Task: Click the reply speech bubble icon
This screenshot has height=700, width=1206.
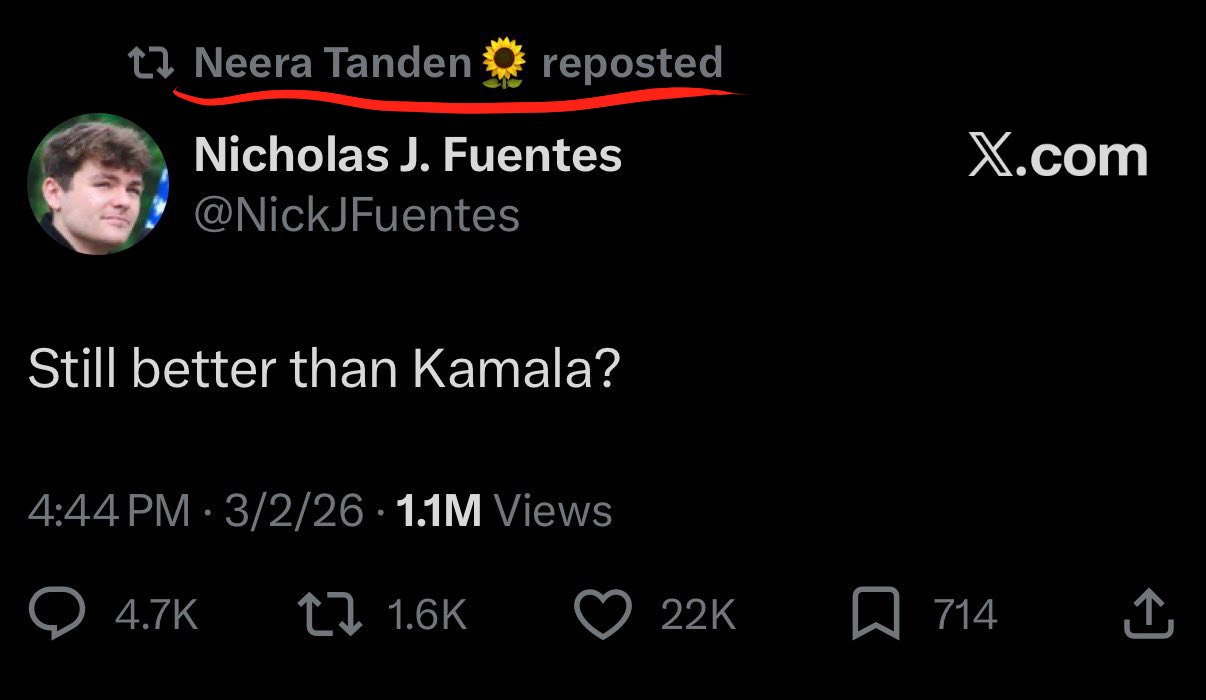Action: click(x=57, y=614)
